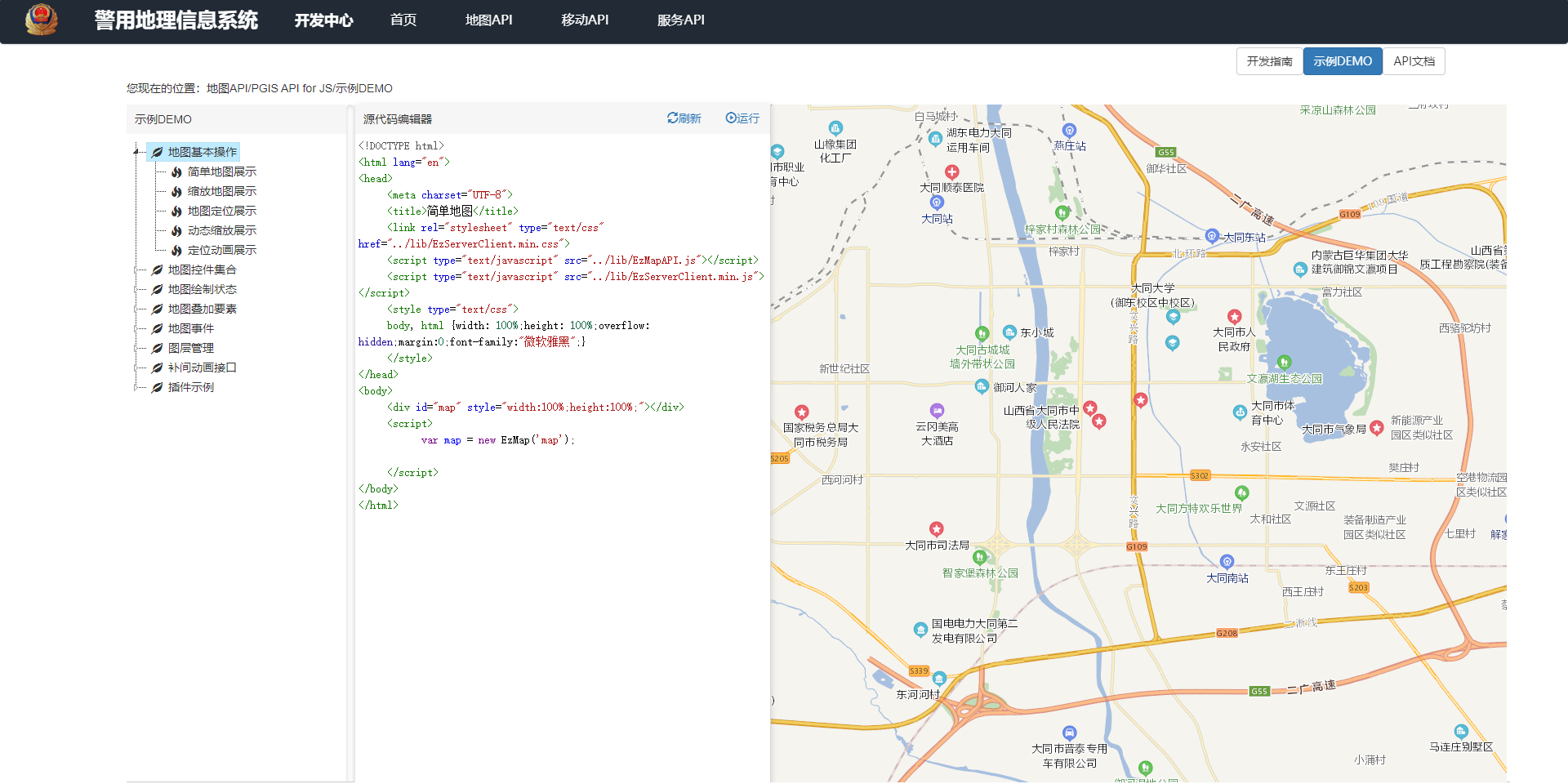Collapse the 地图基本操作 tree node

136,152
